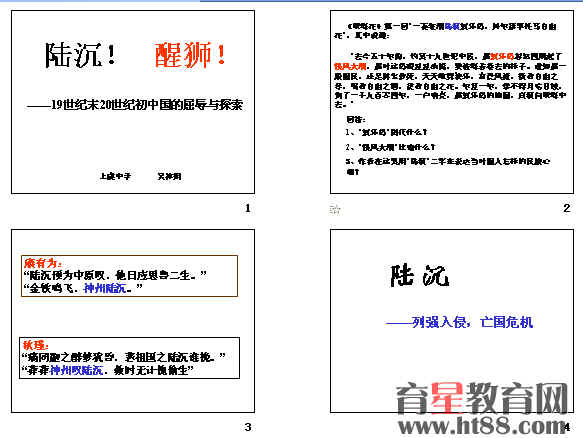583x438 pixels.
Task: Click the question 1 line on slide 2
Action: (x=386, y=132)
